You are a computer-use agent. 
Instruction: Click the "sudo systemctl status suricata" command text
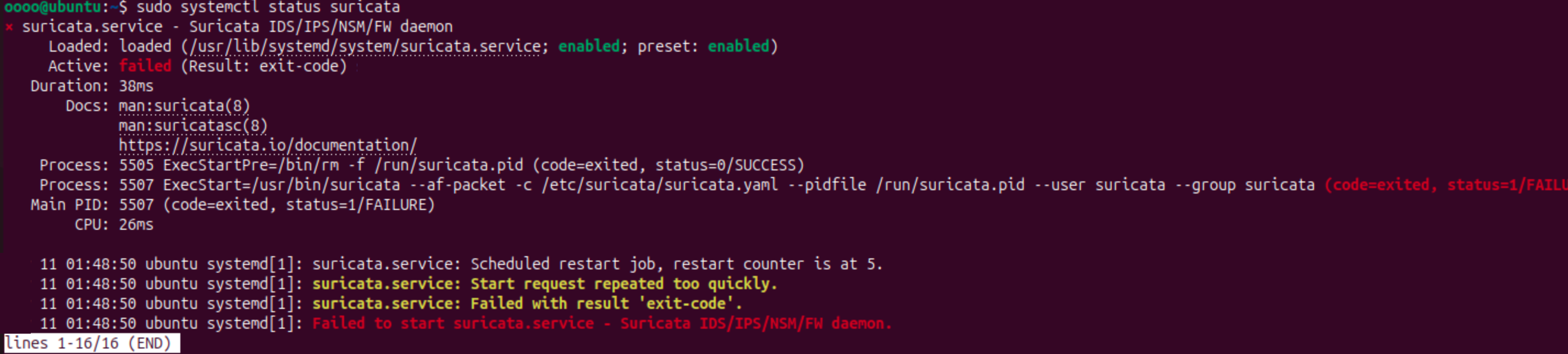[268, 7]
